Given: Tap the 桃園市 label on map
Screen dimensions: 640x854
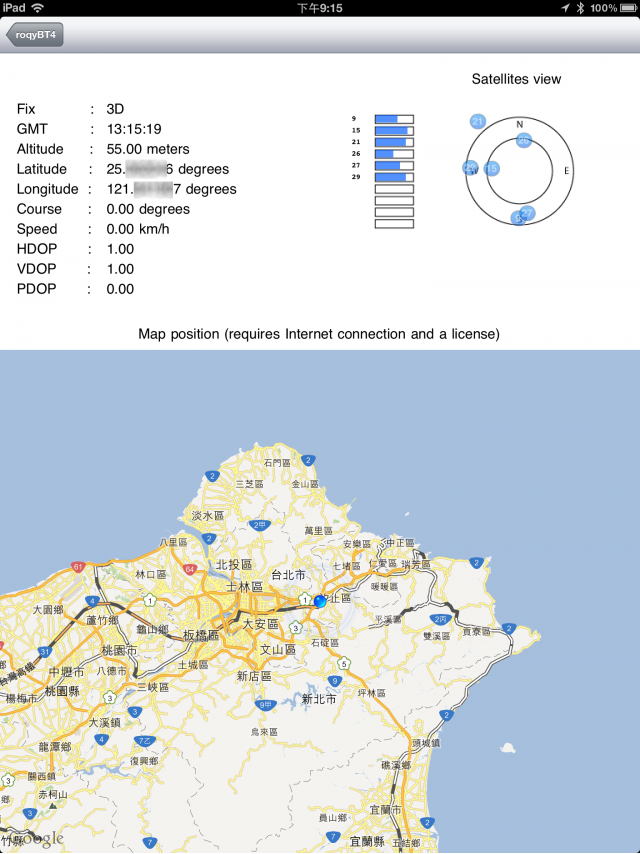Looking at the screenshot, I should coord(119,650).
